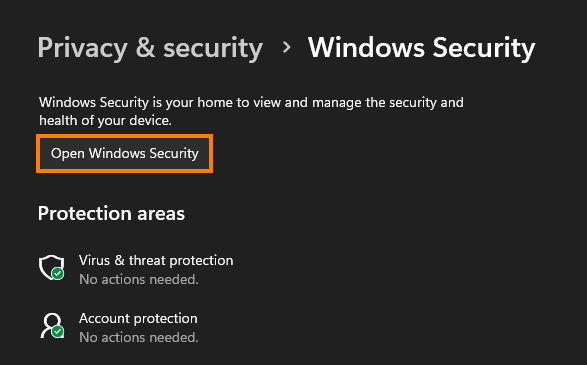Open Windows Security button
The width and height of the screenshot is (587, 365).
[125, 153]
